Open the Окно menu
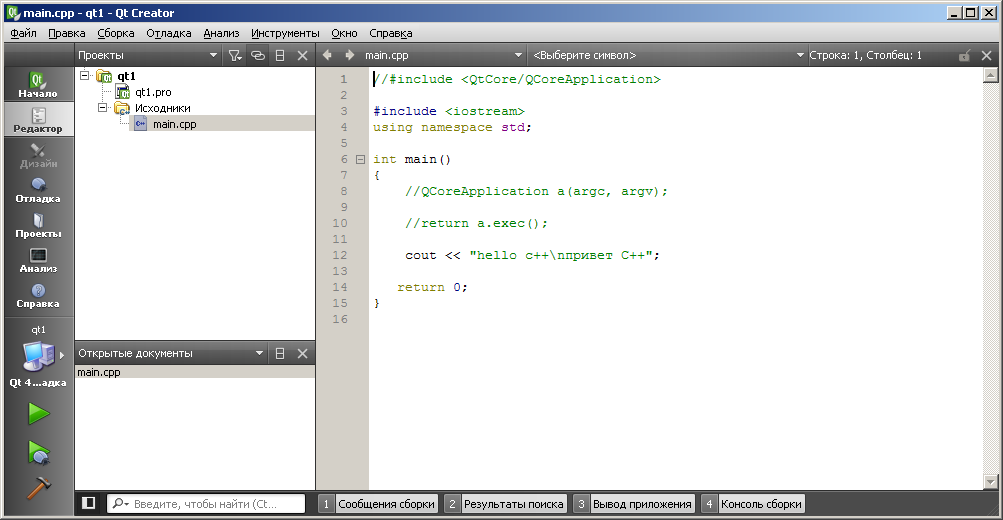Image resolution: width=1003 pixels, height=520 pixels. tap(344, 33)
